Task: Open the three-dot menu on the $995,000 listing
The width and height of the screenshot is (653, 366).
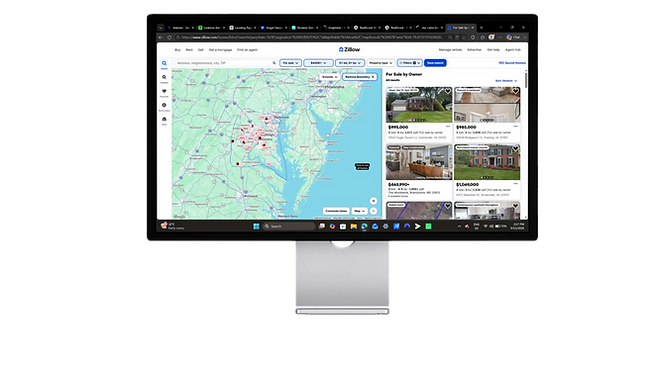Action: (448, 126)
